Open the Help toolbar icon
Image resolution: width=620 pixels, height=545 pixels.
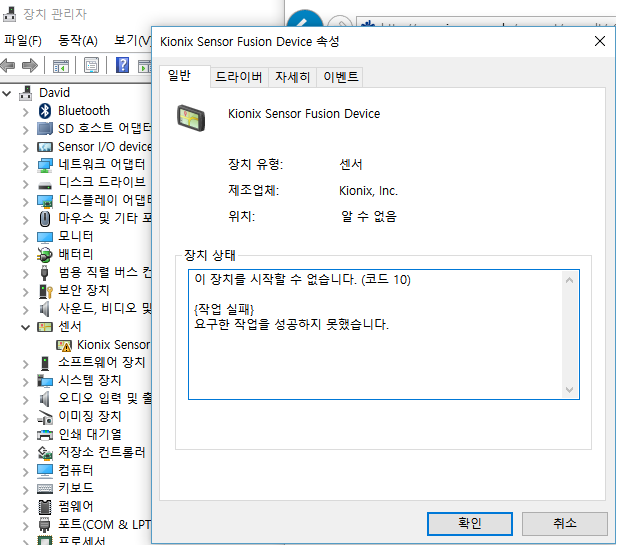click(123, 65)
